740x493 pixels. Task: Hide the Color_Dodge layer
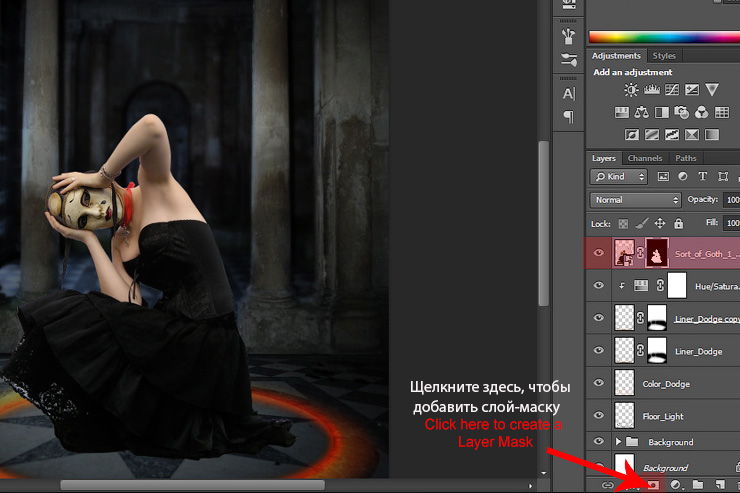pos(599,384)
